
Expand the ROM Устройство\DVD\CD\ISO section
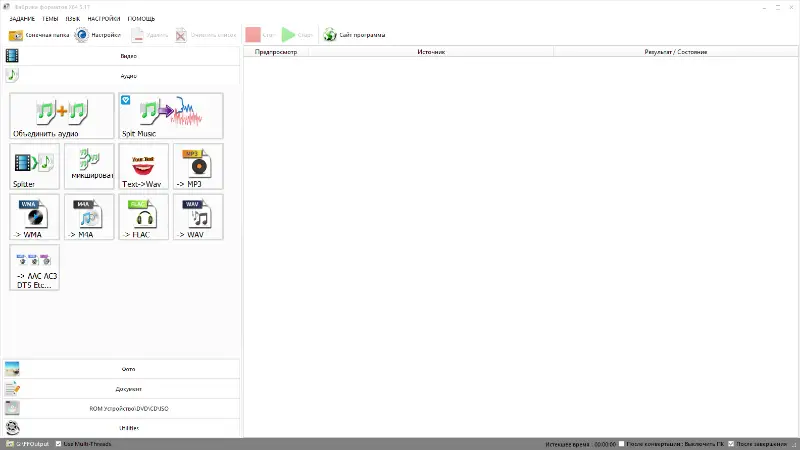click(x=121, y=408)
